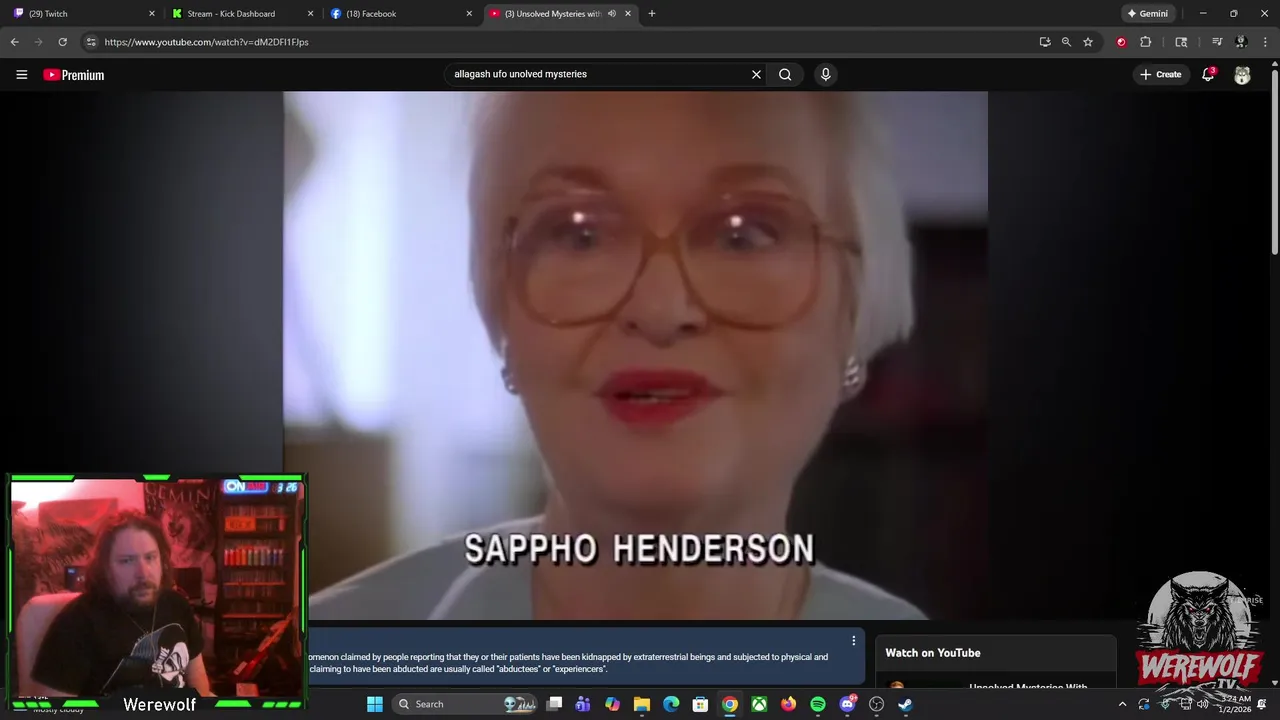Open Microsoft Store from the taskbar
Viewport: 1280px width, 720px height.
[x=701, y=704]
